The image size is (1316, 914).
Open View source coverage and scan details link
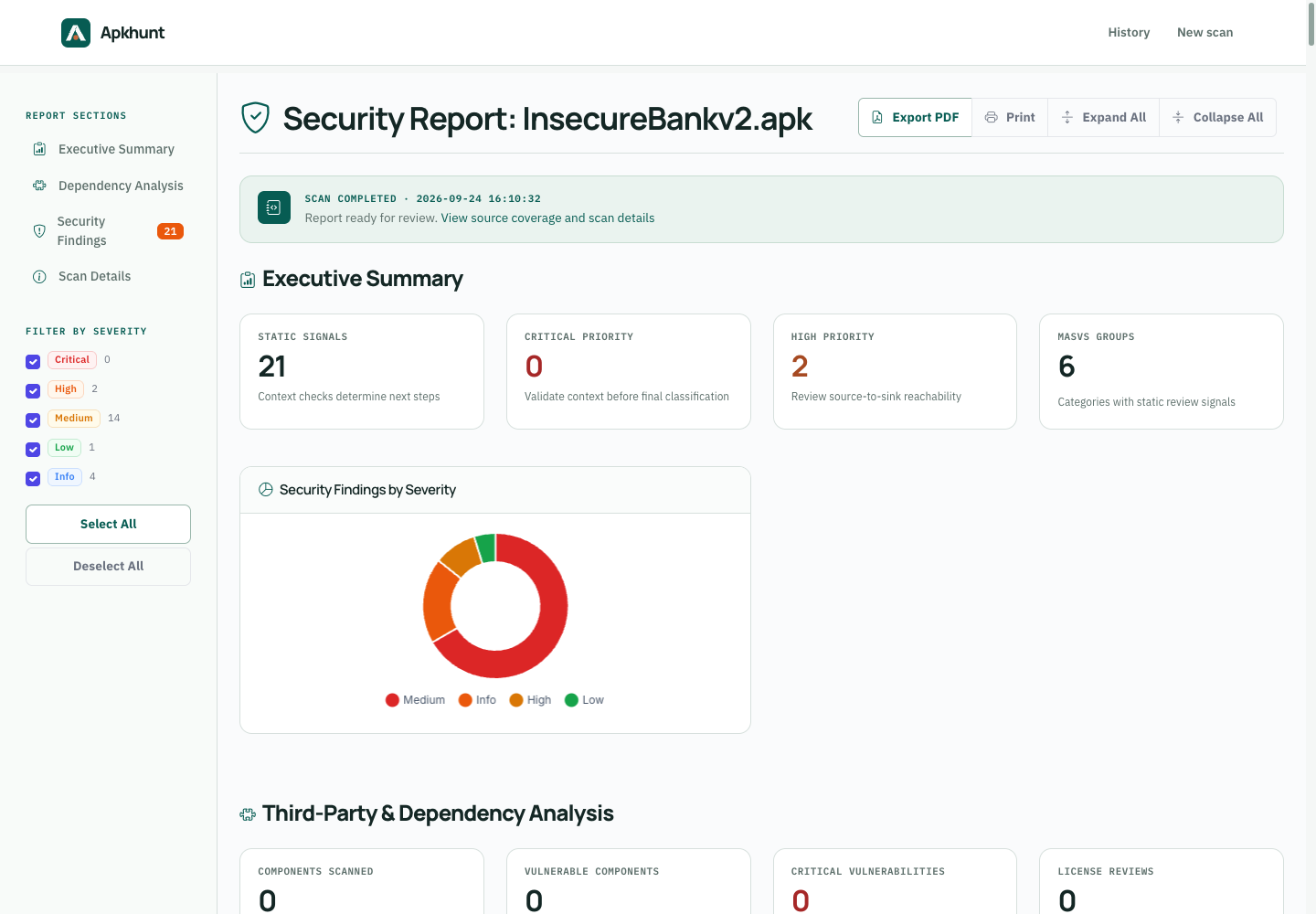[547, 218]
